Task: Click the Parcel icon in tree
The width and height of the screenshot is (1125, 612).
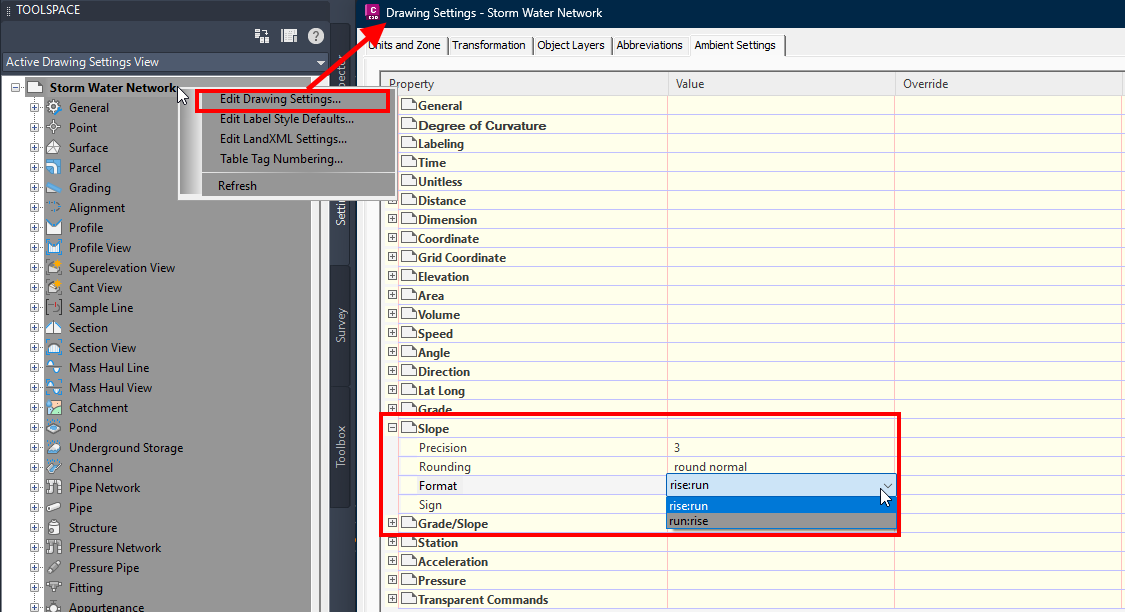Action: pos(54,168)
